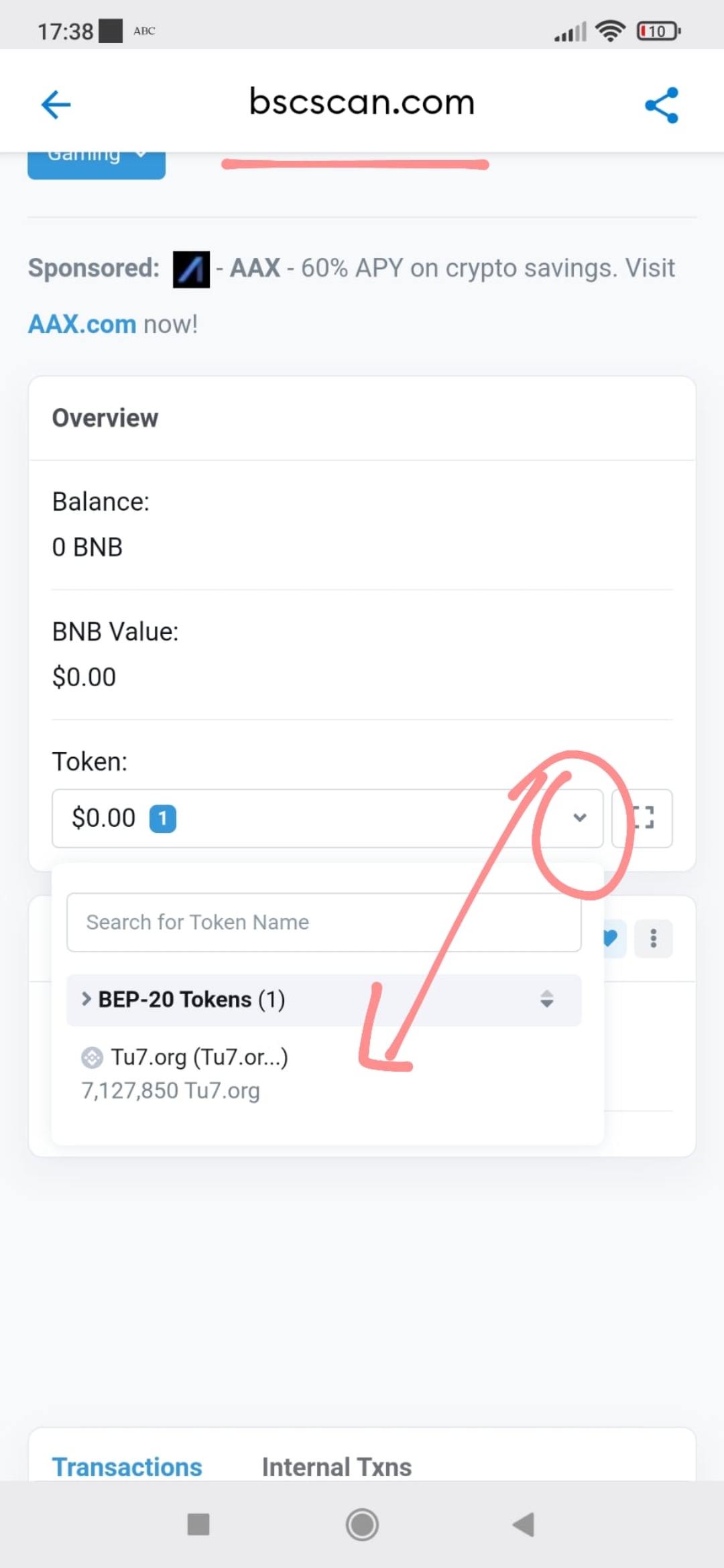
Task: Open the expand-view icon beside token dropdown
Action: (x=642, y=818)
